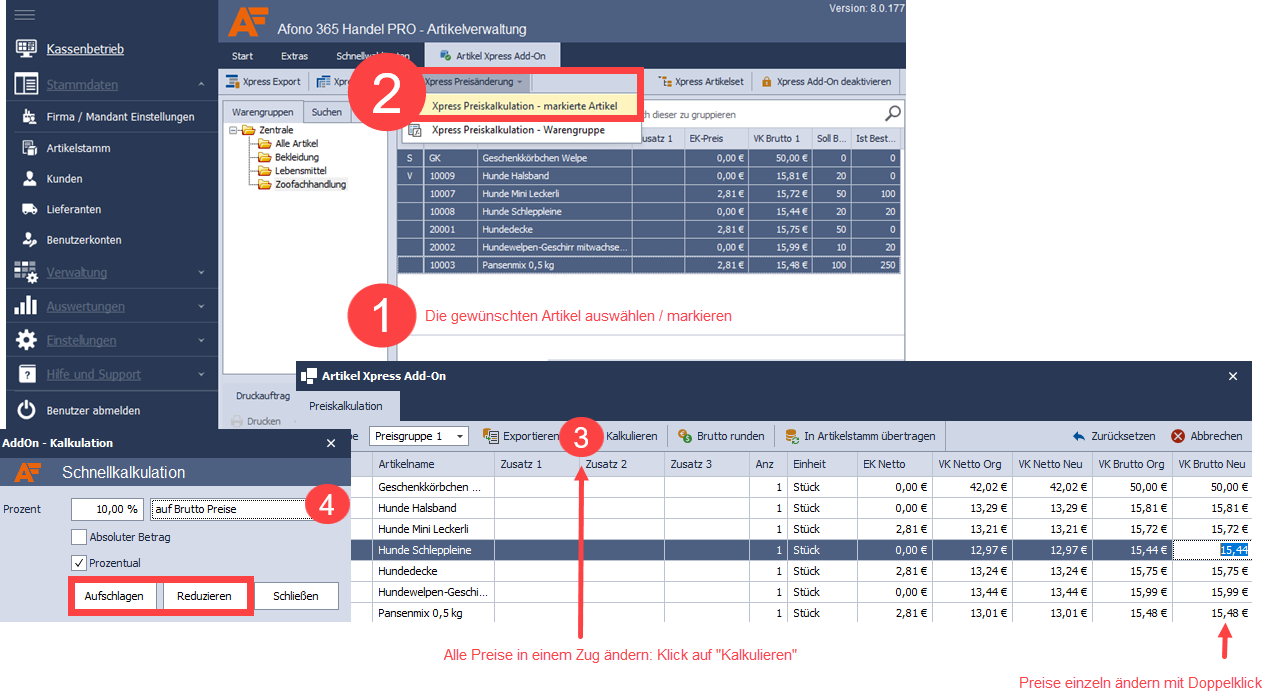Image resolution: width=1265 pixels, height=700 pixels.
Task: Click the Reduzieren button
Action: (205, 596)
